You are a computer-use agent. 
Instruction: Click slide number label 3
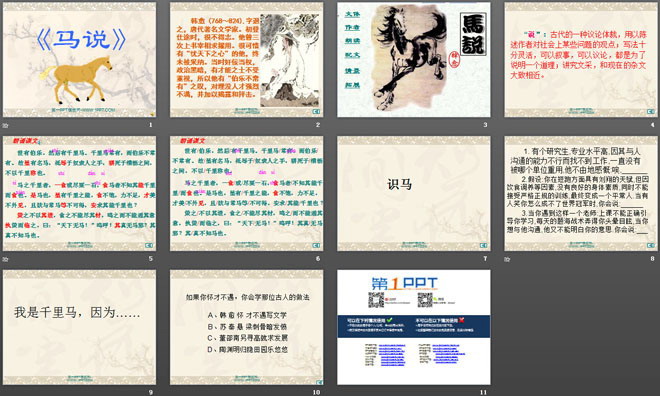point(485,125)
